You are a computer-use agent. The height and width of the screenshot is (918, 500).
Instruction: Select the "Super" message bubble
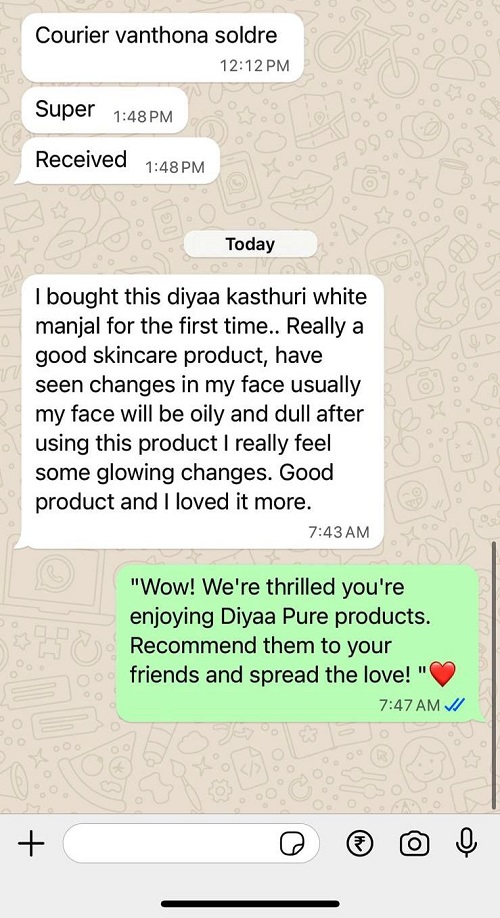point(105,110)
